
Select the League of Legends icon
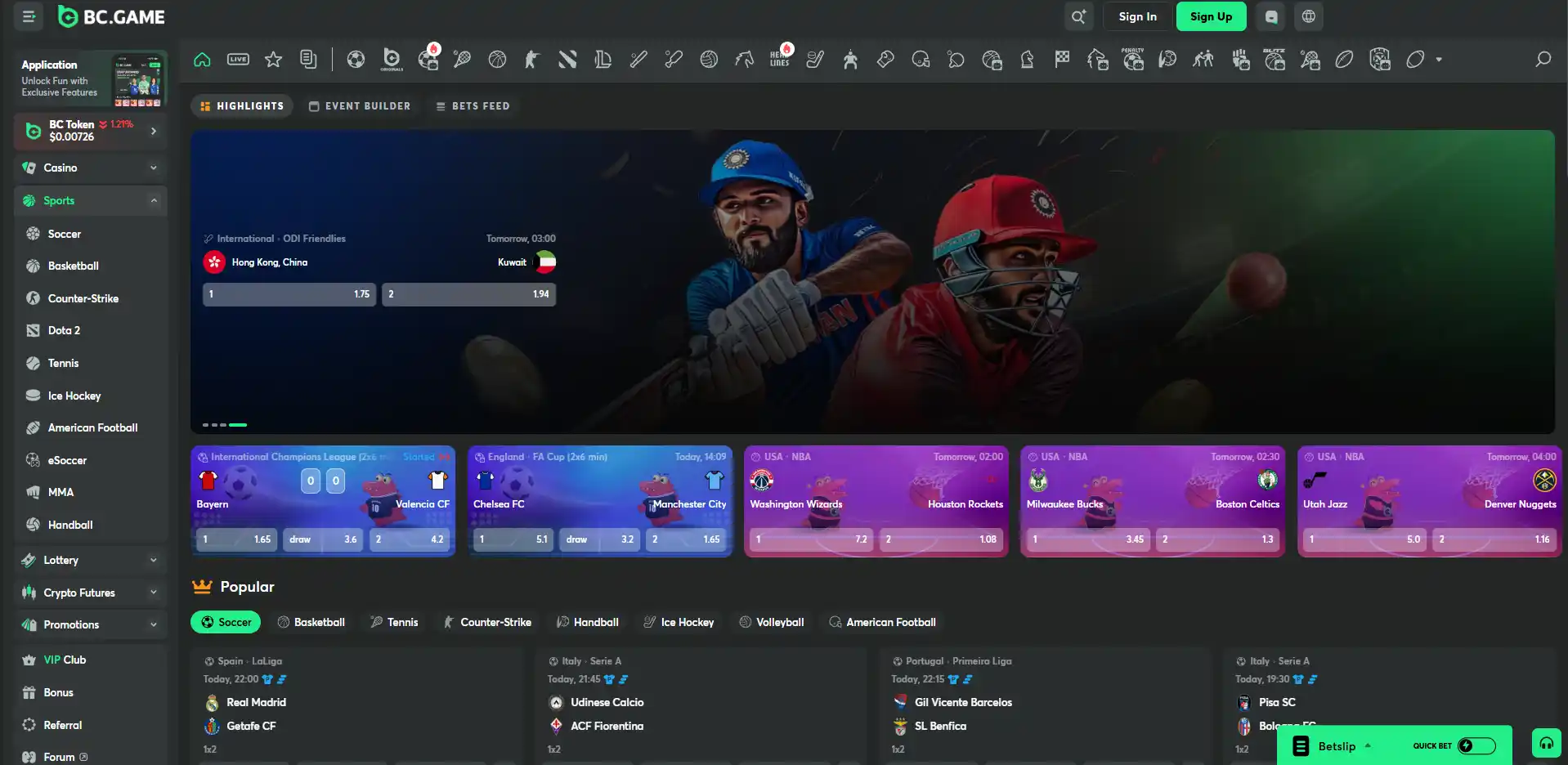pyautogui.click(x=603, y=60)
